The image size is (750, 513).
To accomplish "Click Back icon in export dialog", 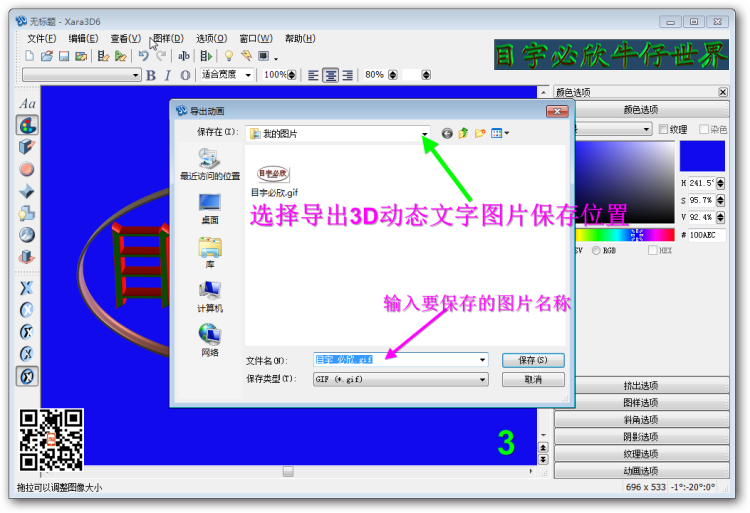I will point(447,133).
